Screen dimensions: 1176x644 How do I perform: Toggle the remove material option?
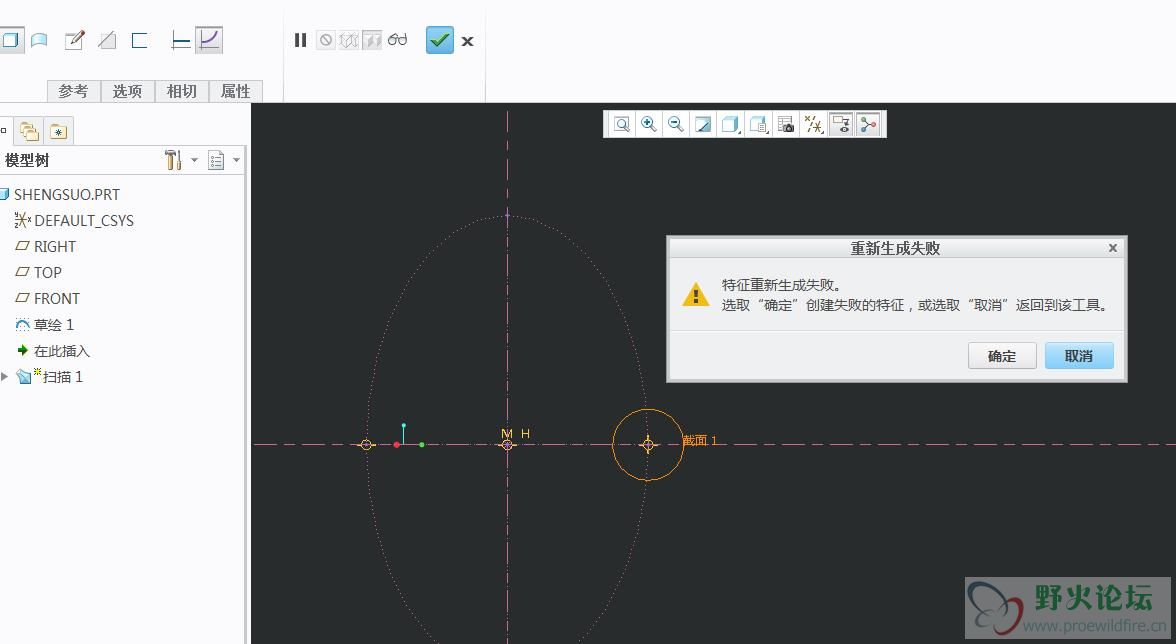click(107, 40)
